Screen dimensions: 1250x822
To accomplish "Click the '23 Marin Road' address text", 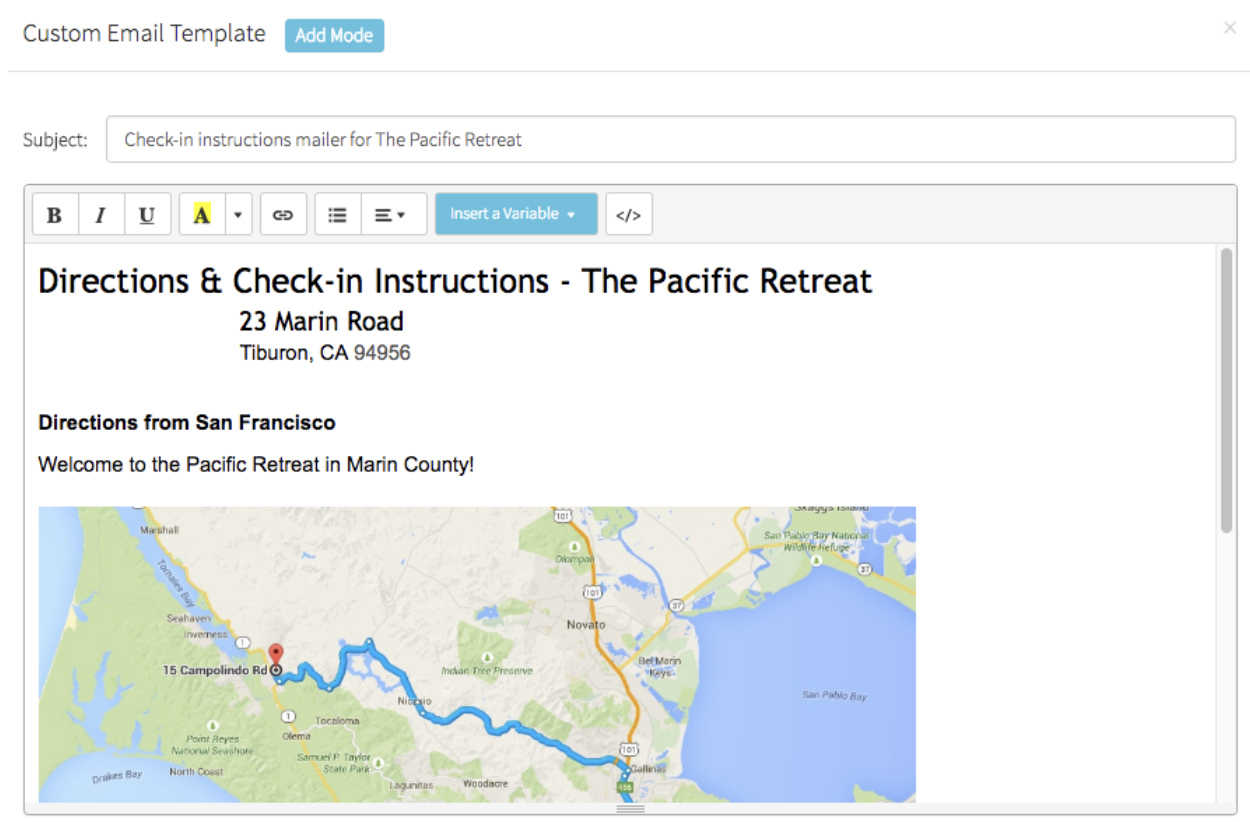I will pos(321,321).
